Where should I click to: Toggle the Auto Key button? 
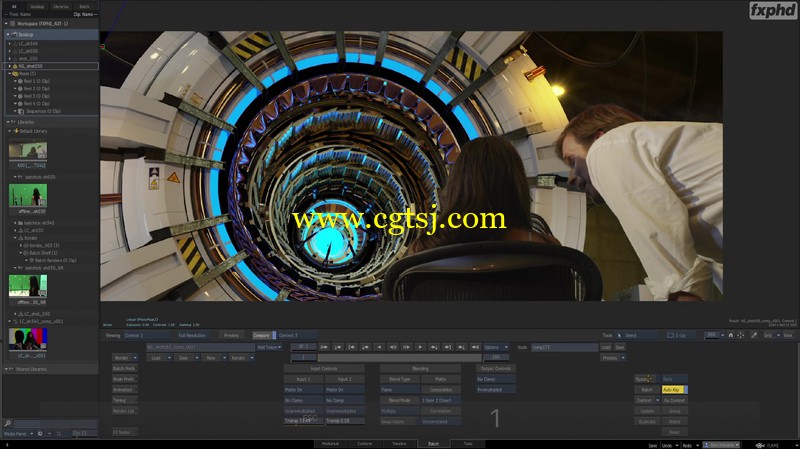pos(674,389)
